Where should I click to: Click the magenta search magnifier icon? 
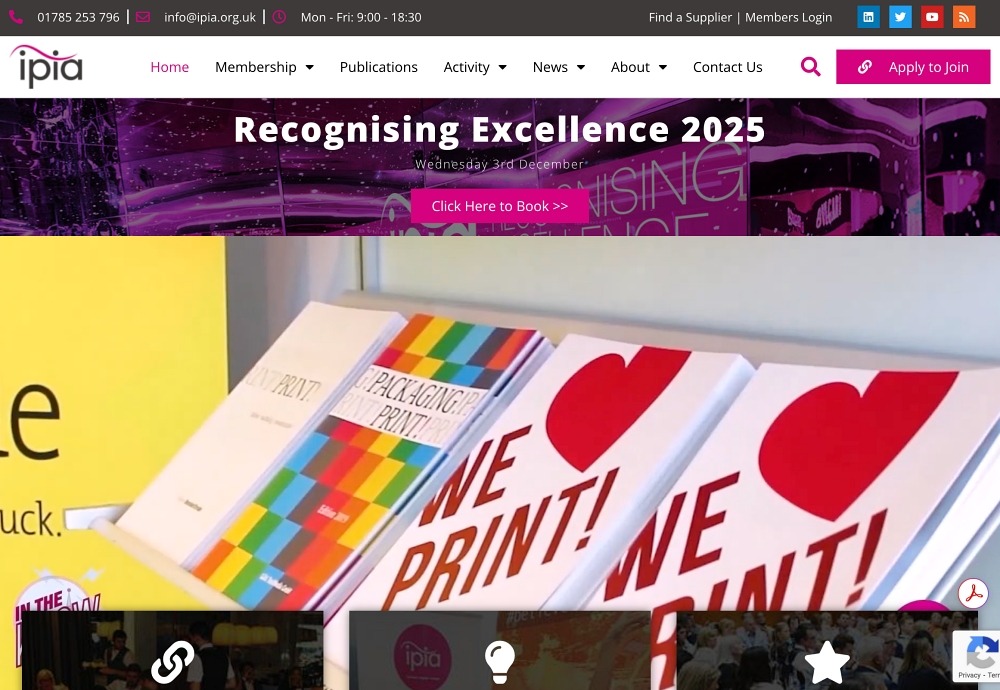pyautogui.click(x=810, y=66)
